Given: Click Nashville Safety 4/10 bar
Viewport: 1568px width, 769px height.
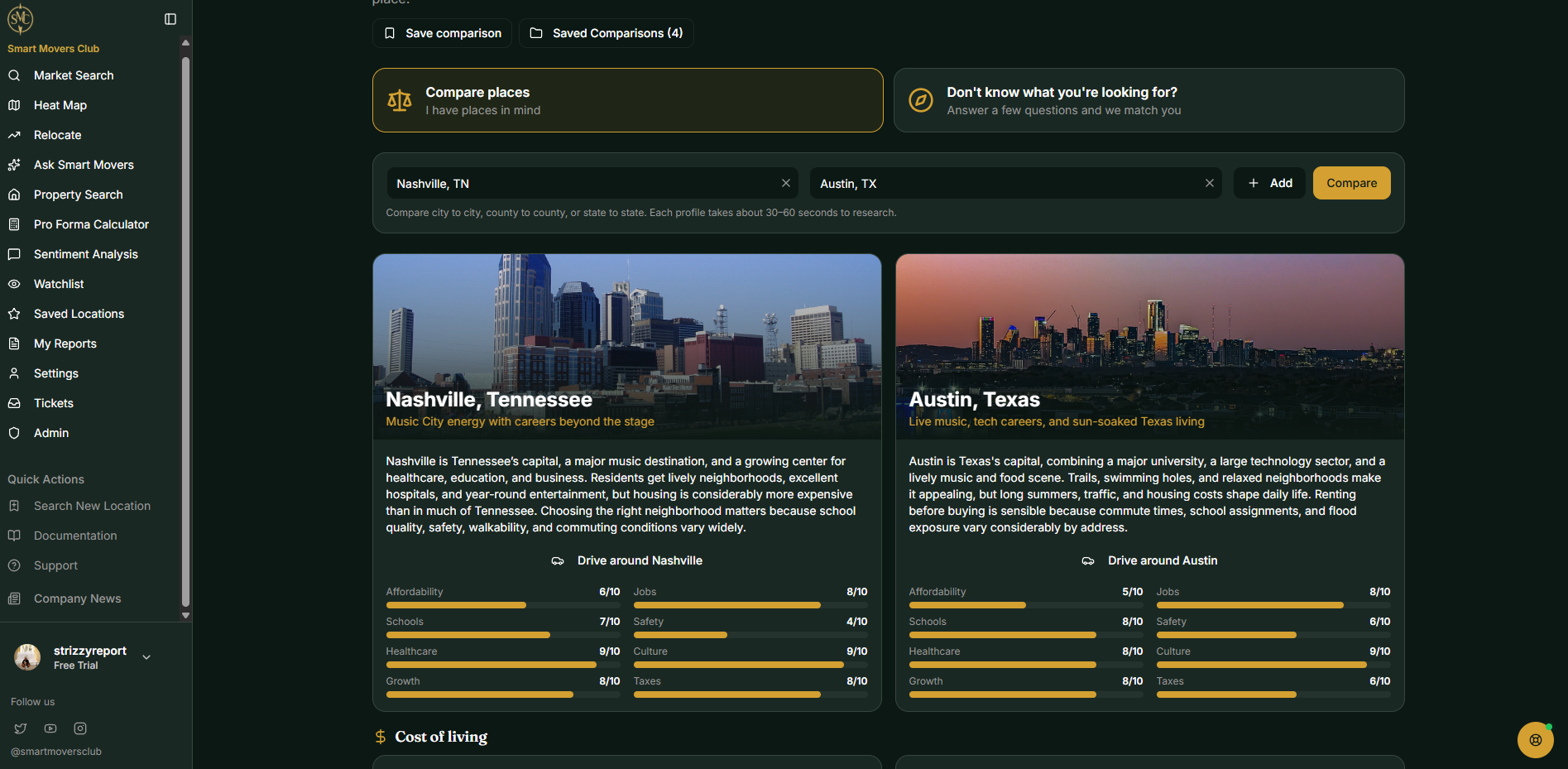Looking at the screenshot, I should (750, 635).
